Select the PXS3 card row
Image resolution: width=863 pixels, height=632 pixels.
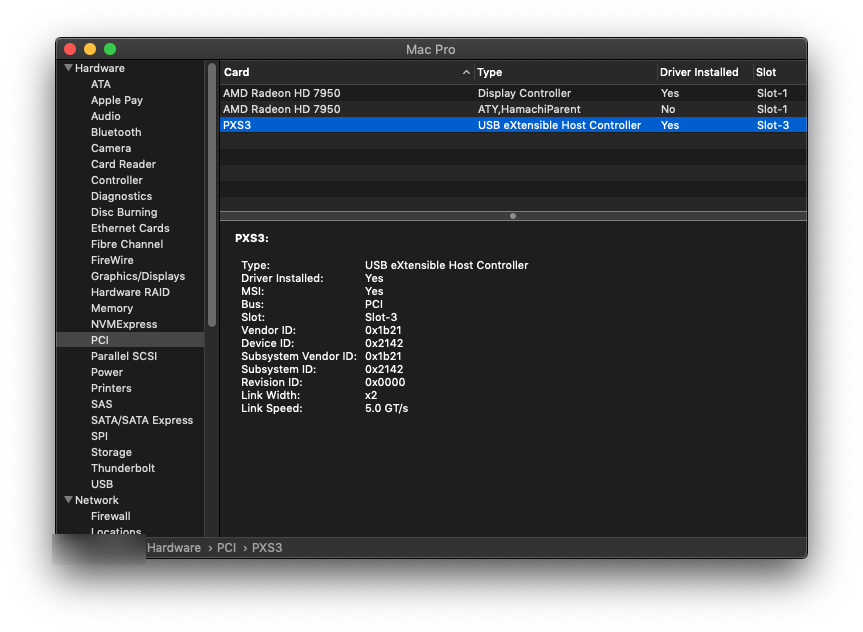pyautogui.click(x=513, y=125)
